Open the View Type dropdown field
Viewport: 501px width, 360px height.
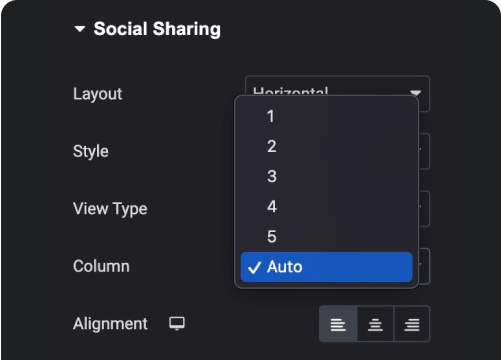pyautogui.click(x=424, y=209)
